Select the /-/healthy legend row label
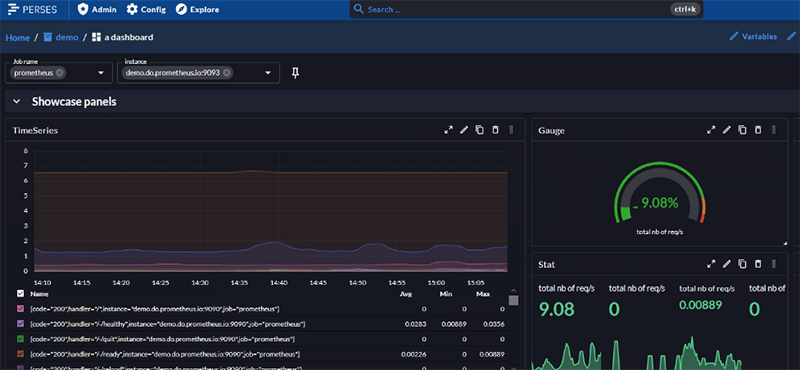The height and width of the screenshot is (370, 800). 168,324
